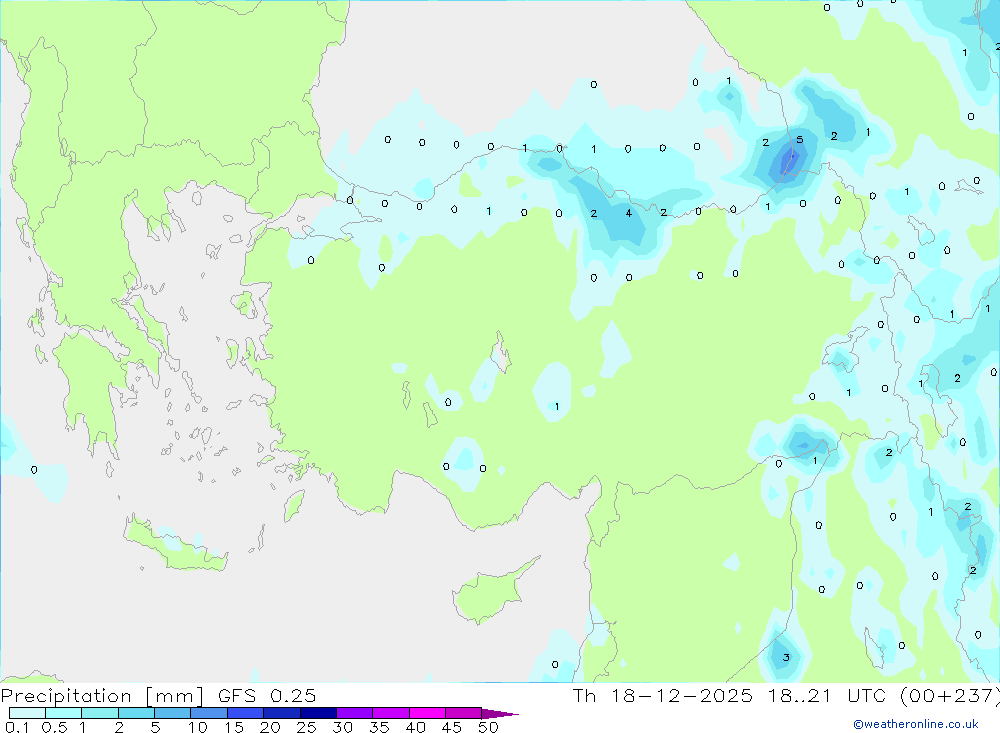Click the 35–40 mm purple legend swatch

tap(390, 713)
